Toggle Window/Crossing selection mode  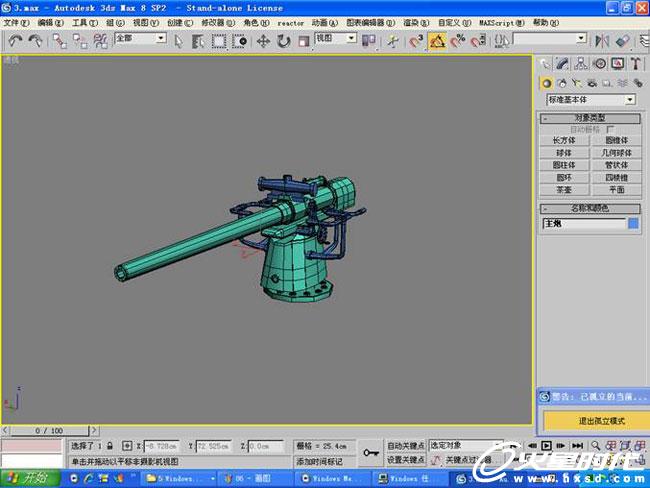(239, 41)
